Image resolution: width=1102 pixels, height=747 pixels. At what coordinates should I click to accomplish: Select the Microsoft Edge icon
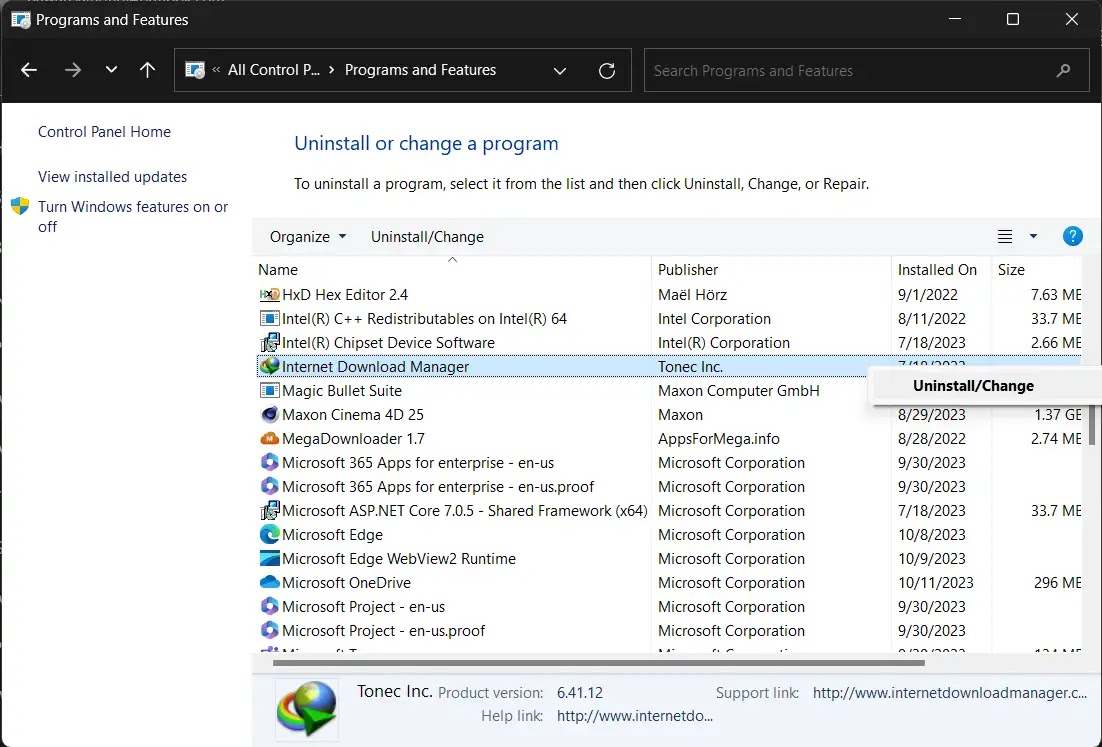pyautogui.click(x=270, y=534)
